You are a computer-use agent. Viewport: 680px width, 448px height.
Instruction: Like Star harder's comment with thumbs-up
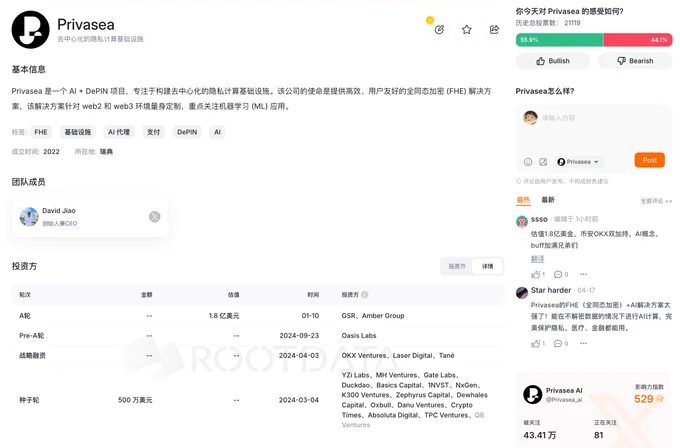click(536, 343)
